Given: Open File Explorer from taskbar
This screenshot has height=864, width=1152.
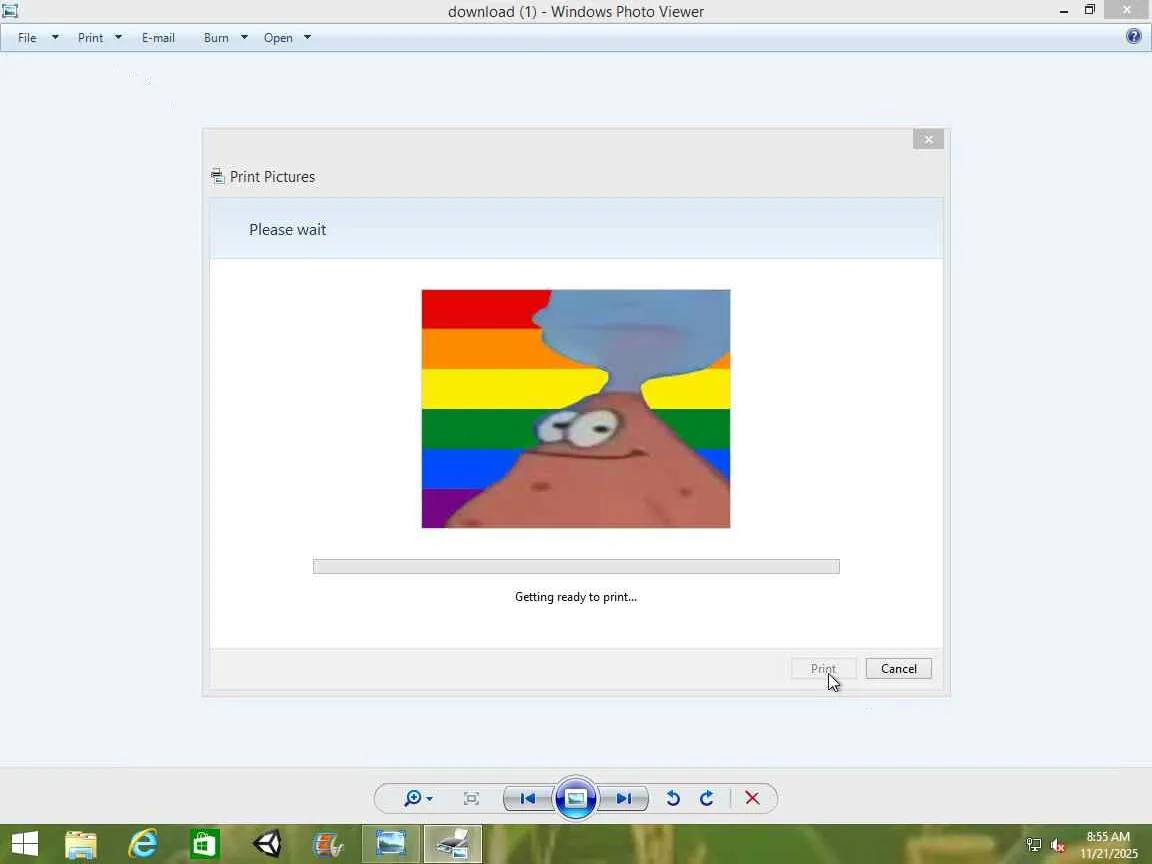Looking at the screenshot, I should (x=81, y=844).
